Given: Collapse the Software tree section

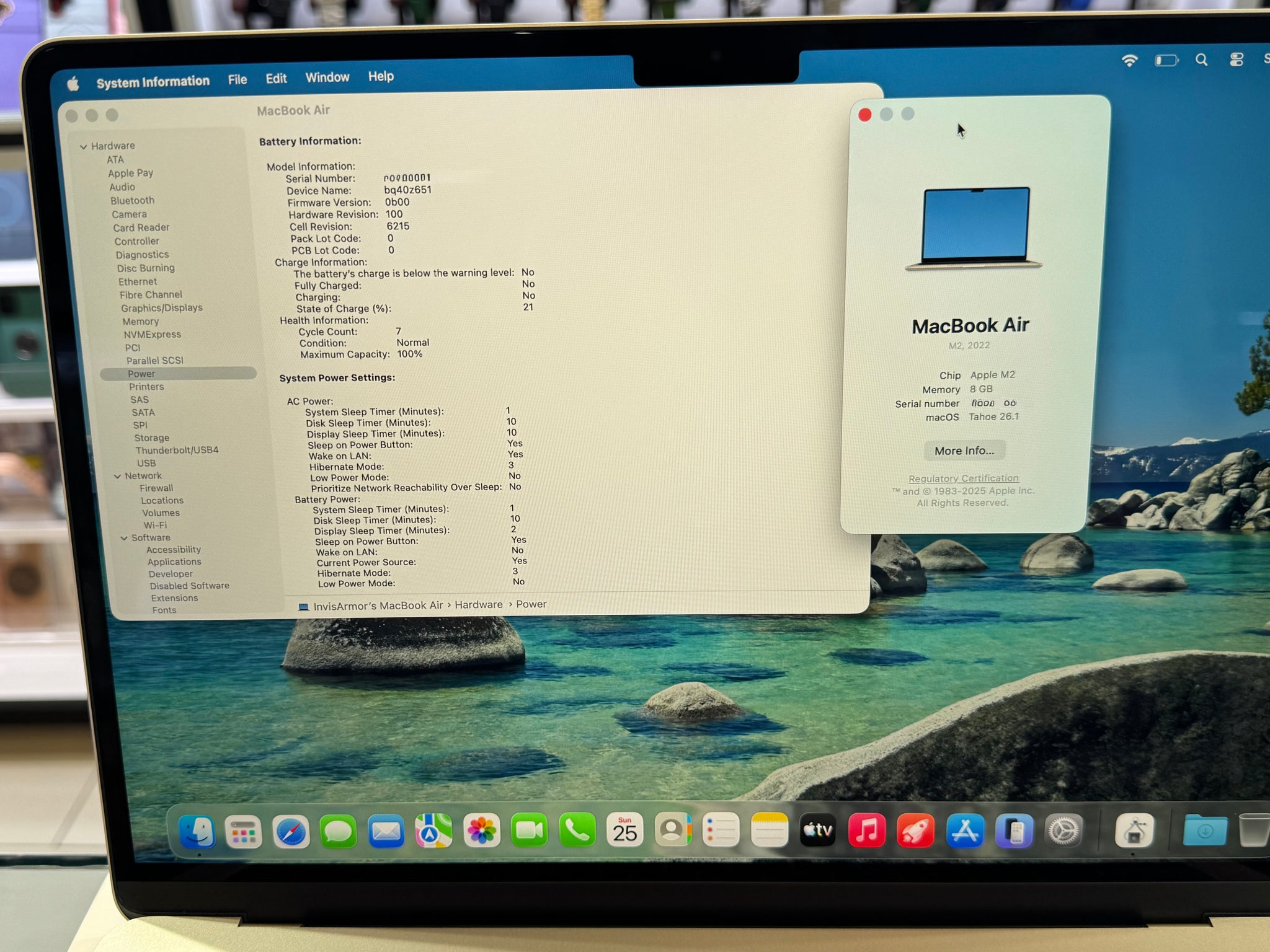Looking at the screenshot, I should coord(124,538).
